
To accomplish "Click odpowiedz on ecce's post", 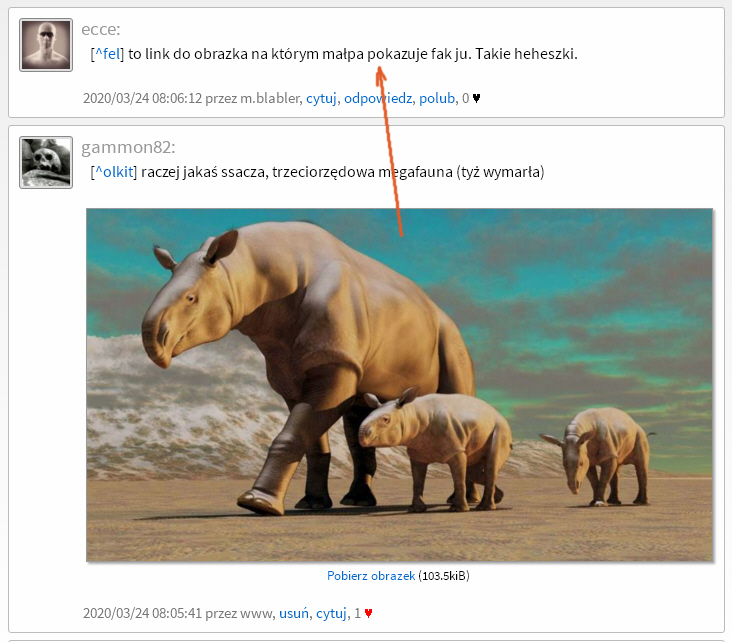I will pyautogui.click(x=378, y=98).
